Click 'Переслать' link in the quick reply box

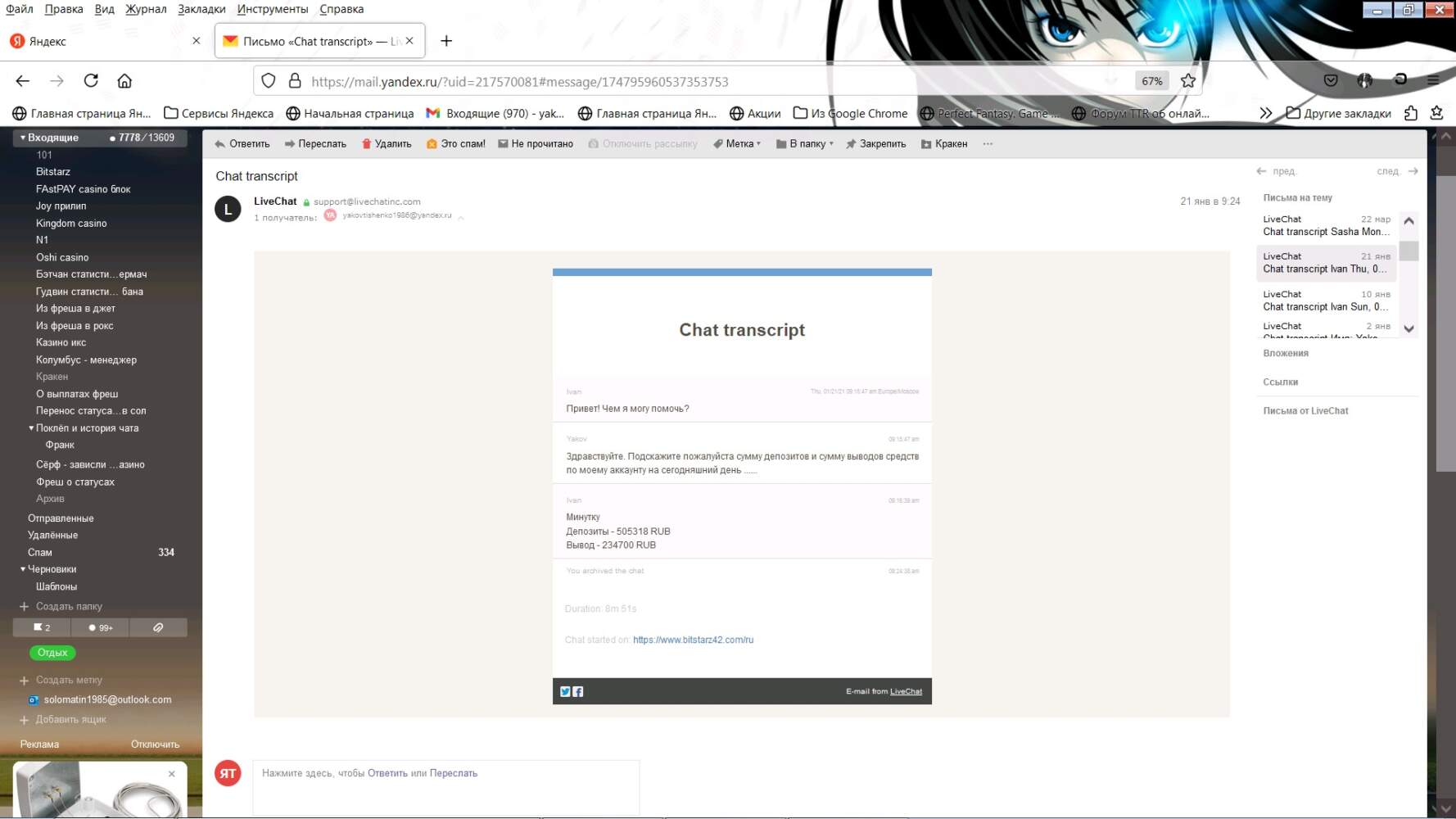tap(454, 774)
